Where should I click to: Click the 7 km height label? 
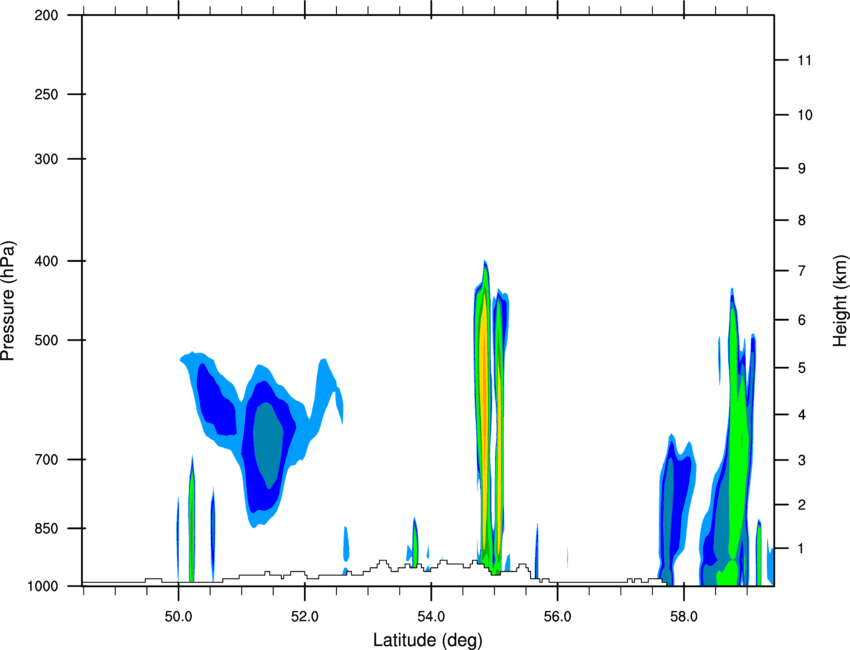click(x=802, y=271)
